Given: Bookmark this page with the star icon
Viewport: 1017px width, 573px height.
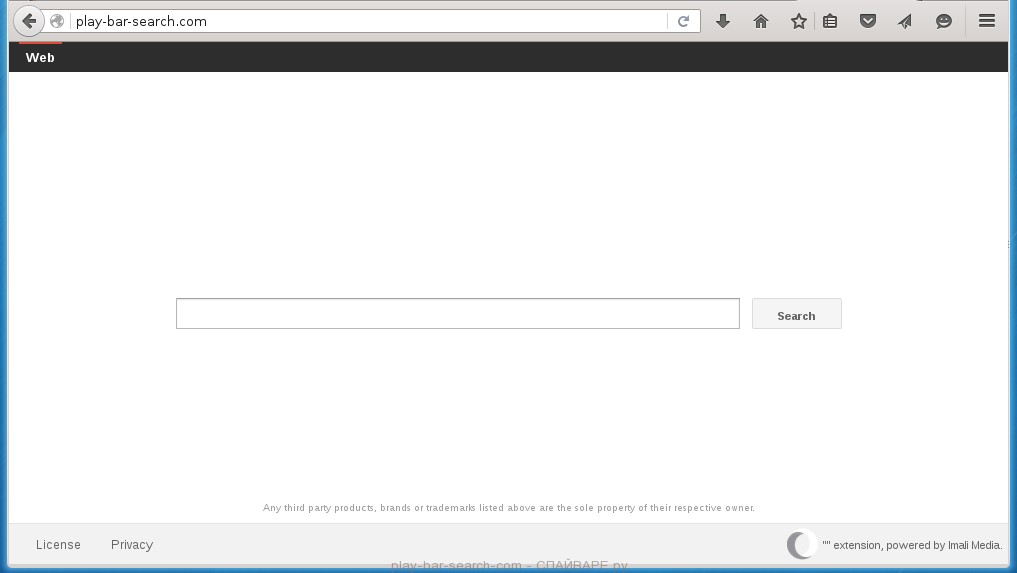Looking at the screenshot, I should [798, 21].
